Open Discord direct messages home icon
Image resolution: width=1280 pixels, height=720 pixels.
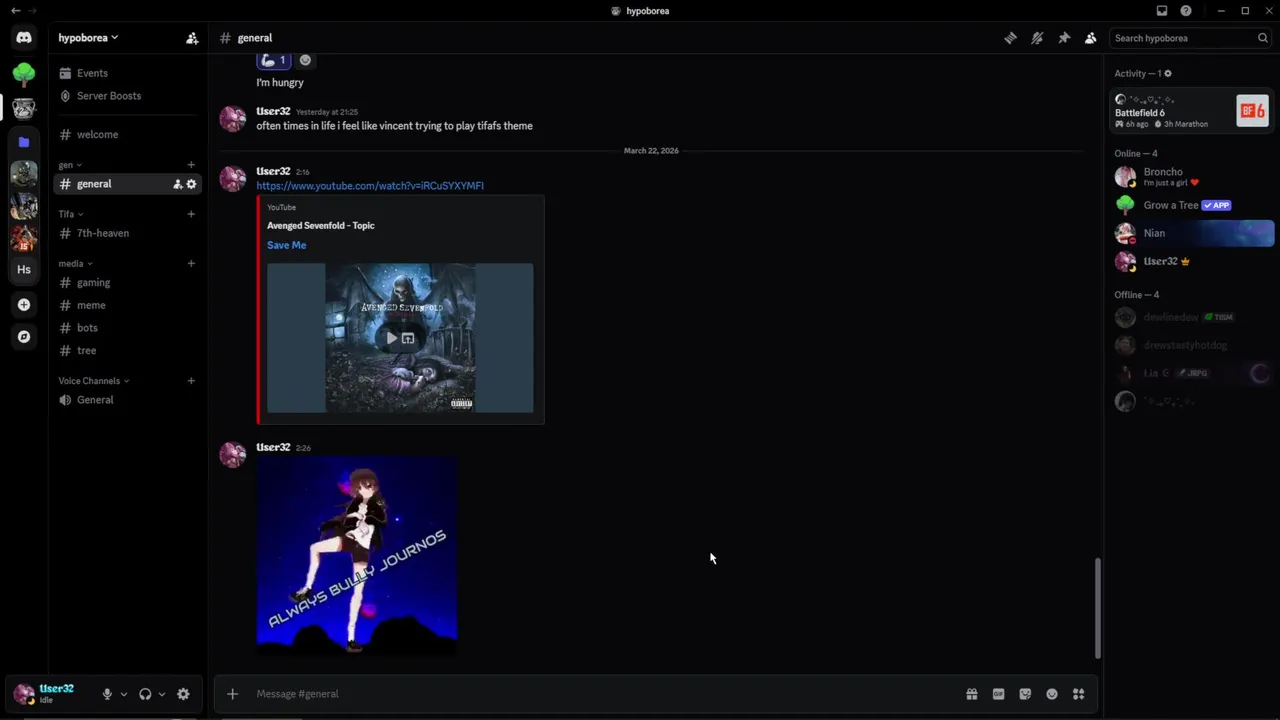point(24,38)
